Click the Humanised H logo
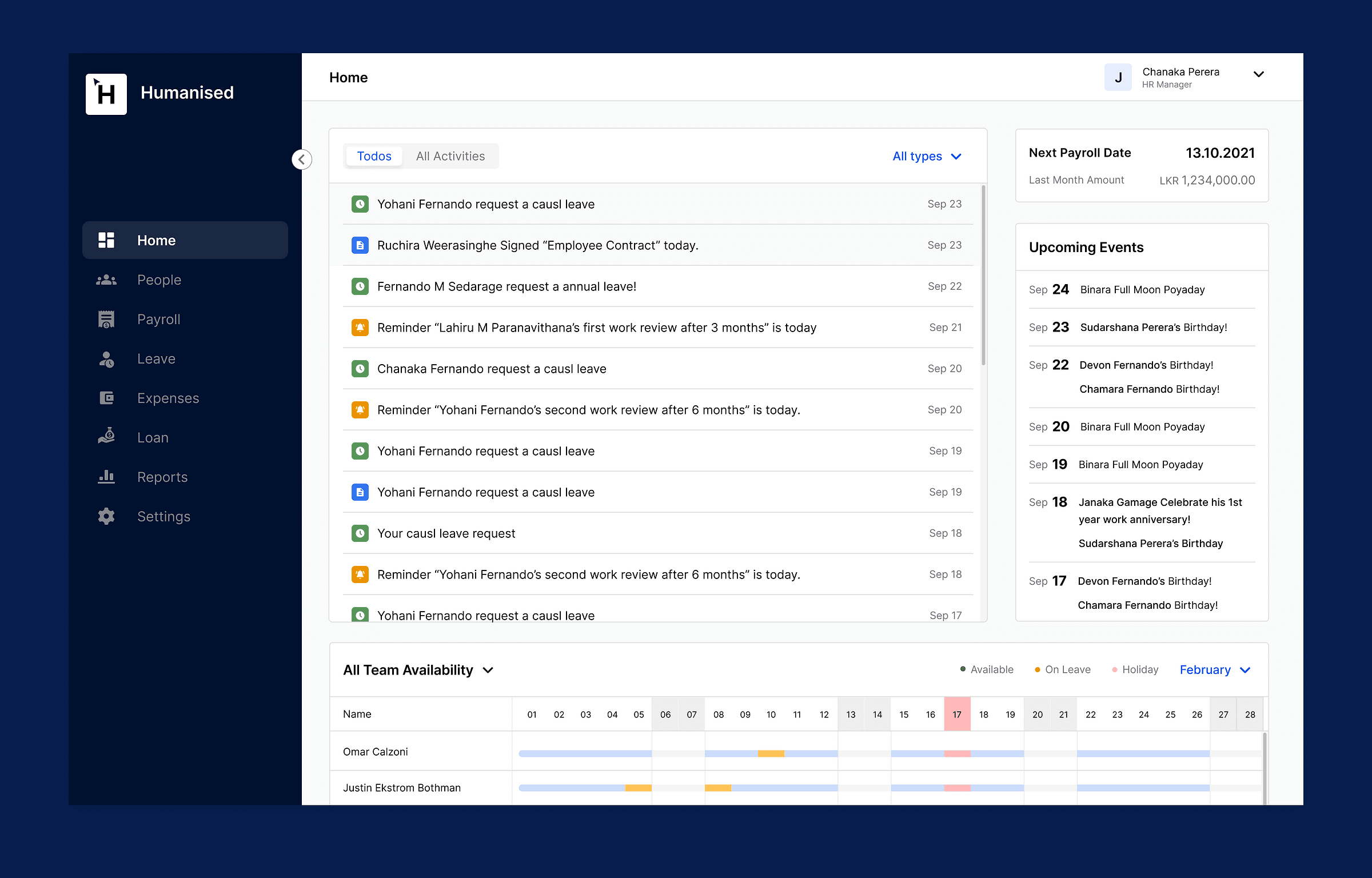The height and width of the screenshot is (878, 1372). click(106, 94)
